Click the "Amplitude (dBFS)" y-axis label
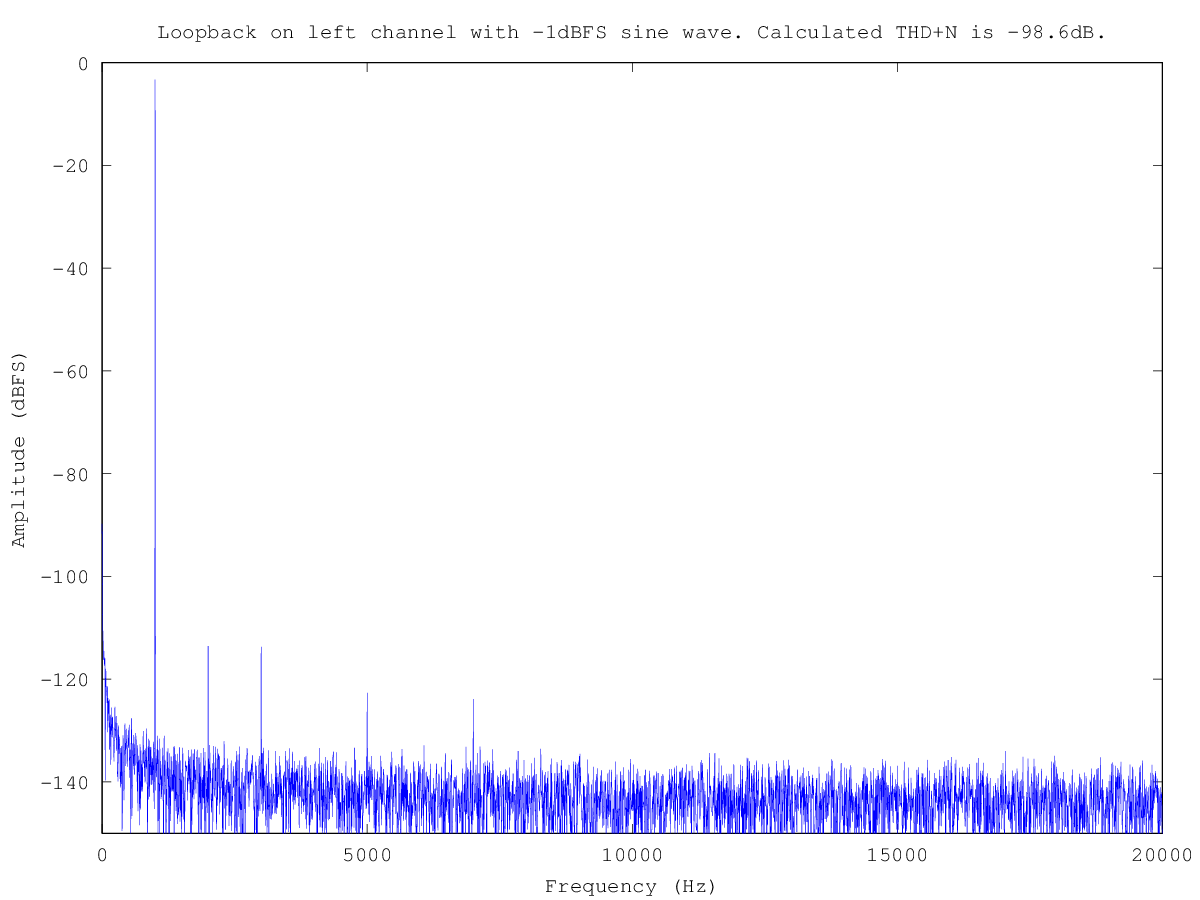The width and height of the screenshot is (1200, 900). point(18,449)
